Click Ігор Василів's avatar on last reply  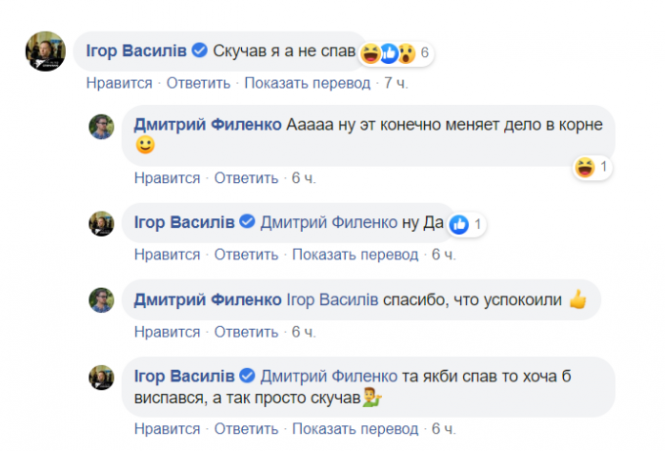pos(104,376)
